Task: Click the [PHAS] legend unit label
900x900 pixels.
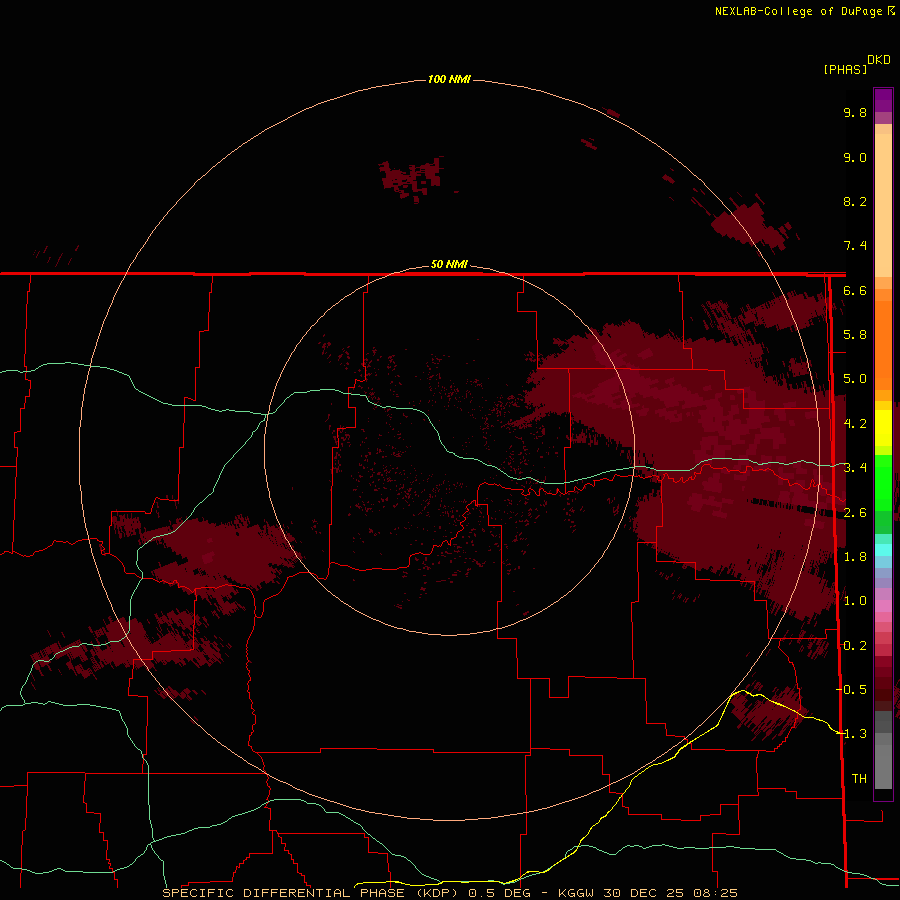Action: (845, 69)
